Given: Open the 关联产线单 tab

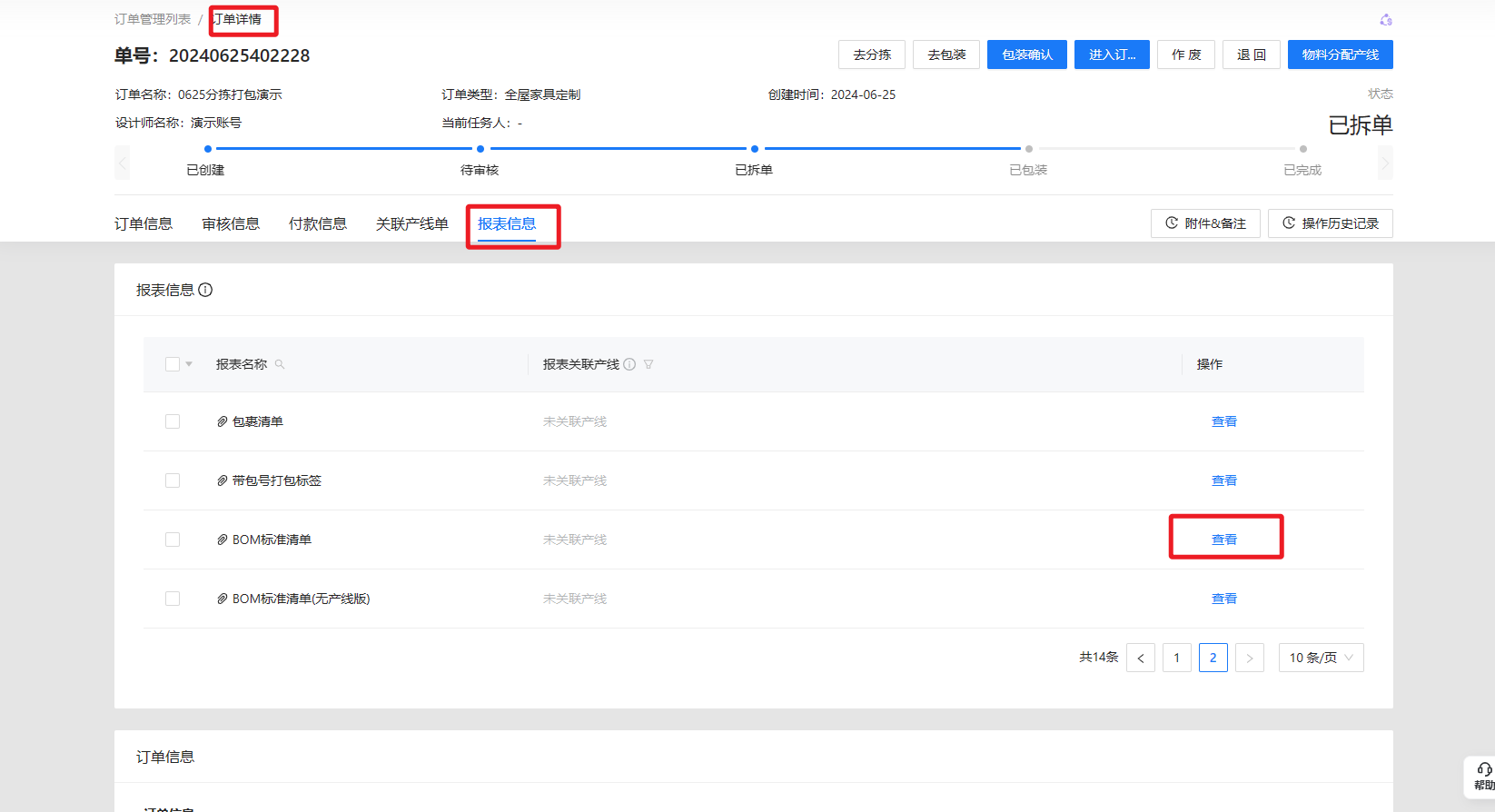Looking at the screenshot, I should (x=412, y=223).
